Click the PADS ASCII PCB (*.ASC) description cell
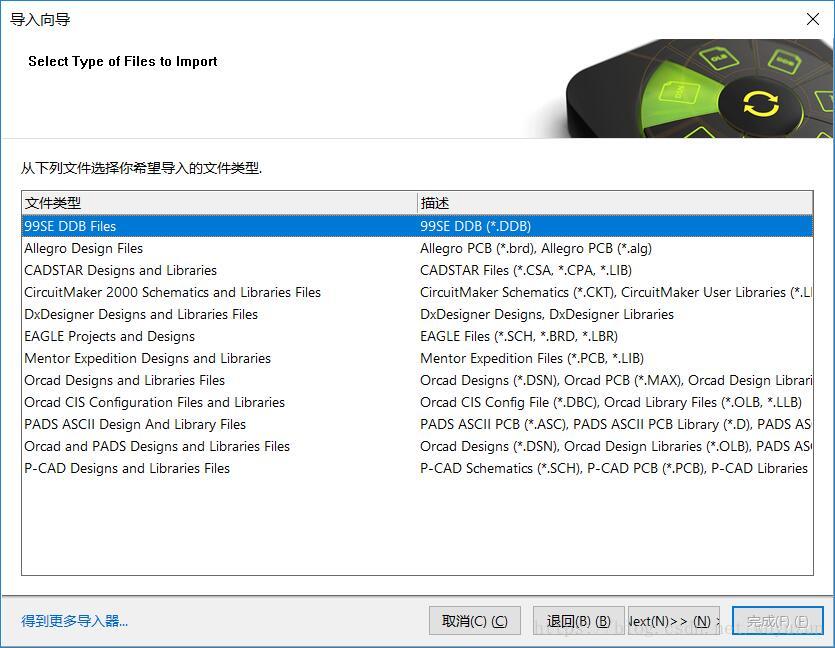The height and width of the screenshot is (648, 835). [616, 424]
